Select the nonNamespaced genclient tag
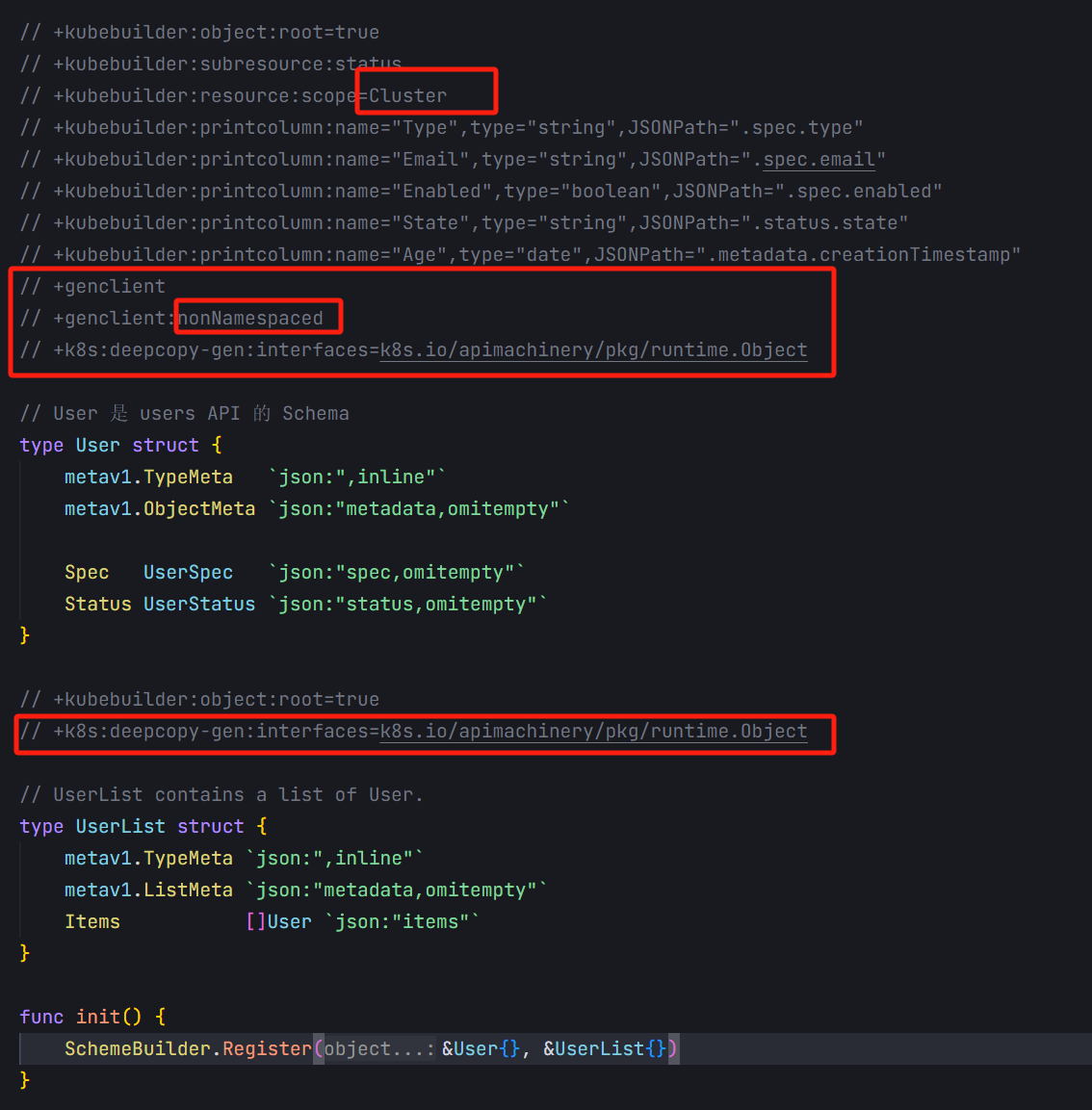1092x1110 pixels. (x=250, y=318)
